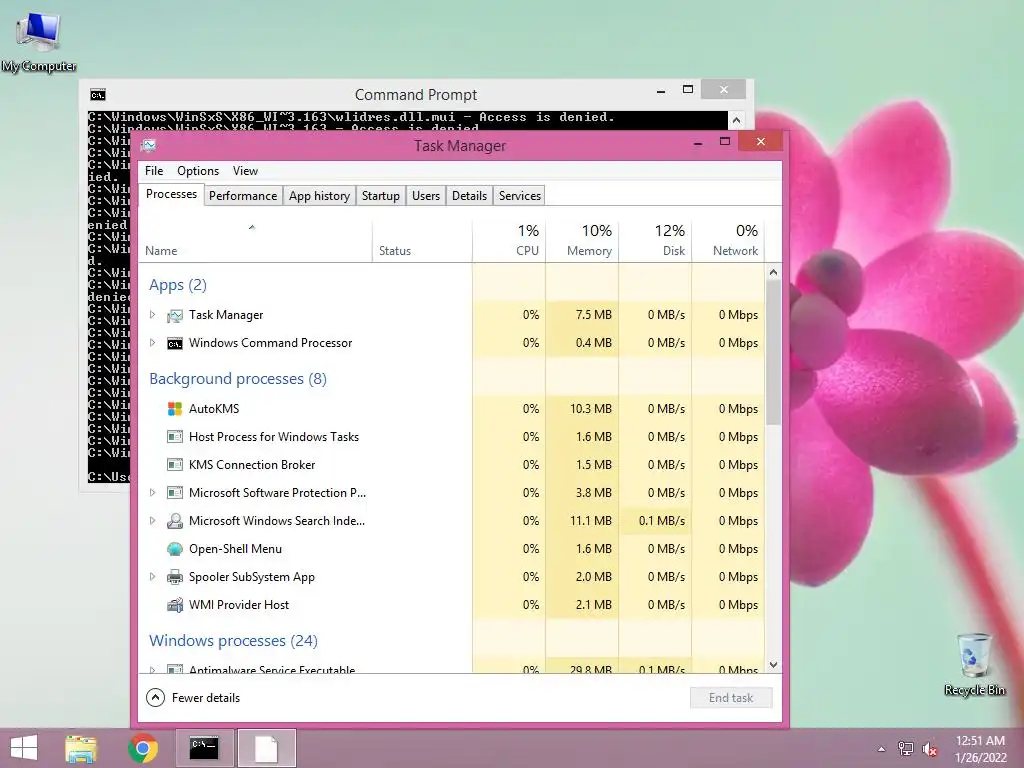Launch Google Chrome from the taskbar
Image resolution: width=1024 pixels, height=768 pixels.
[x=143, y=748]
